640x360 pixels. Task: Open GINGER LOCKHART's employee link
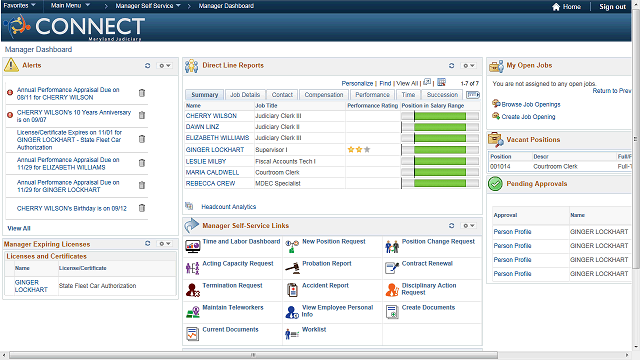pyautogui.click(x=215, y=150)
